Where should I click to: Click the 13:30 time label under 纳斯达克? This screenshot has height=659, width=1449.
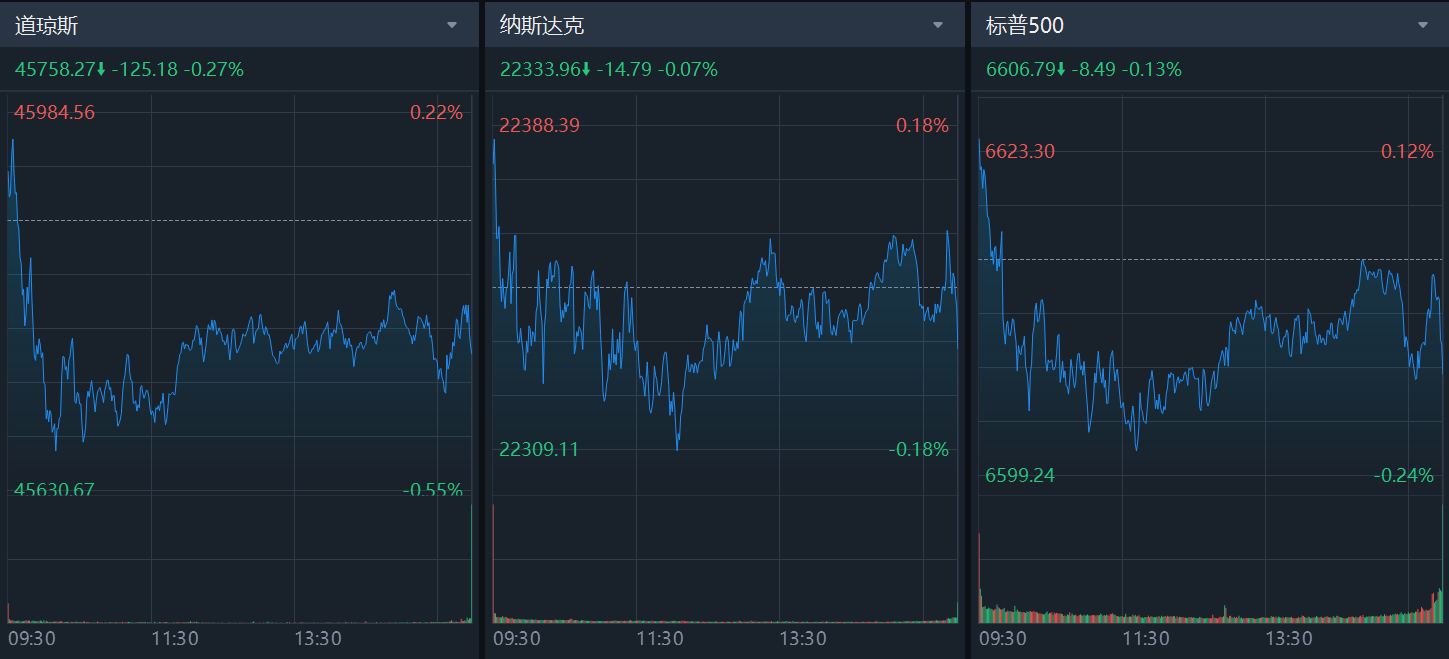point(803,638)
